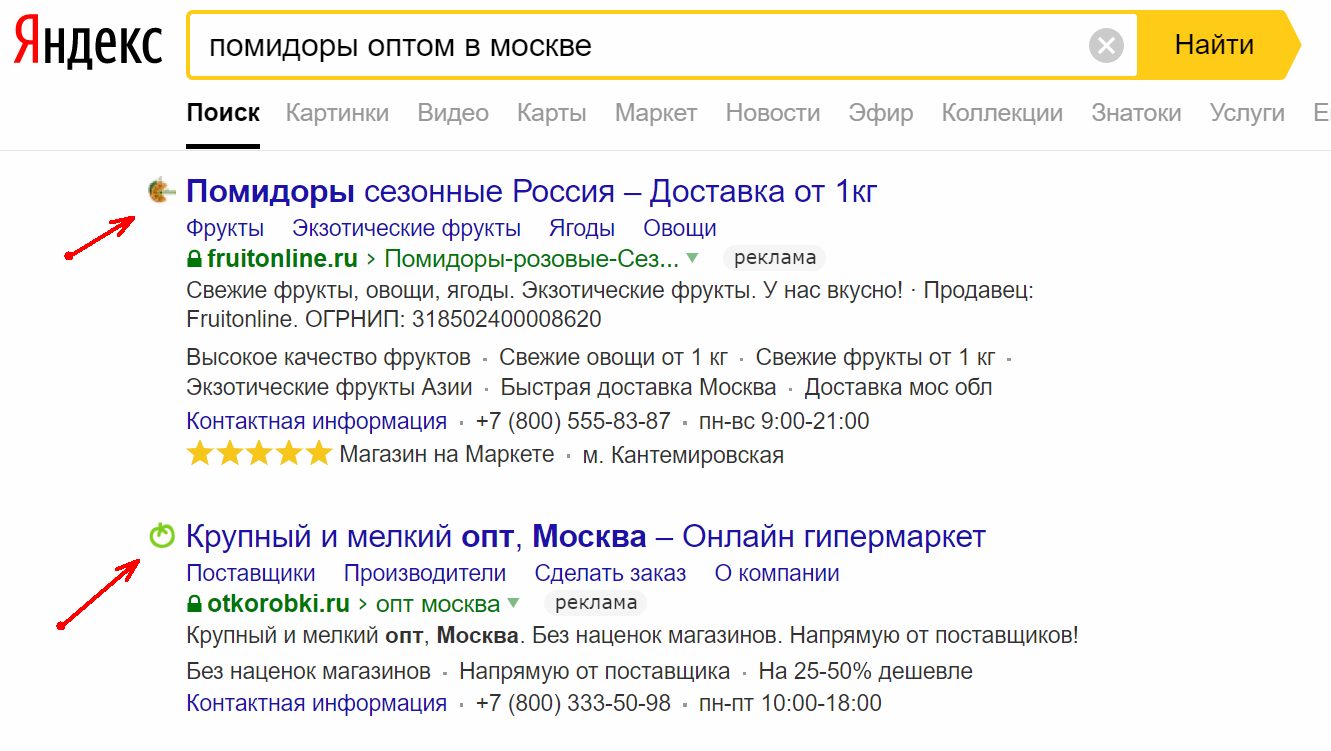Select the Новости tab

pyautogui.click(x=773, y=113)
